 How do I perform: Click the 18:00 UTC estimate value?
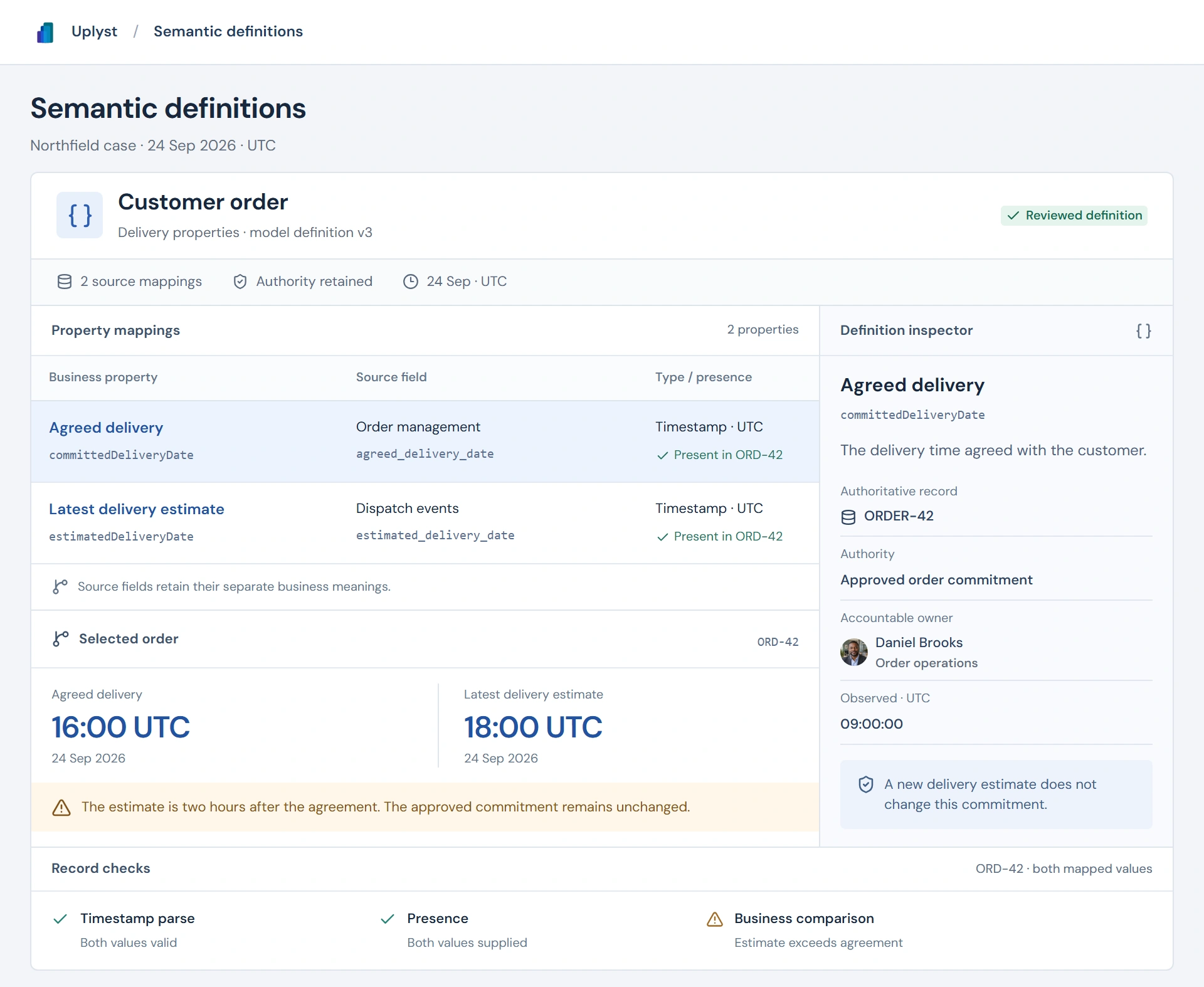click(533, 727)
